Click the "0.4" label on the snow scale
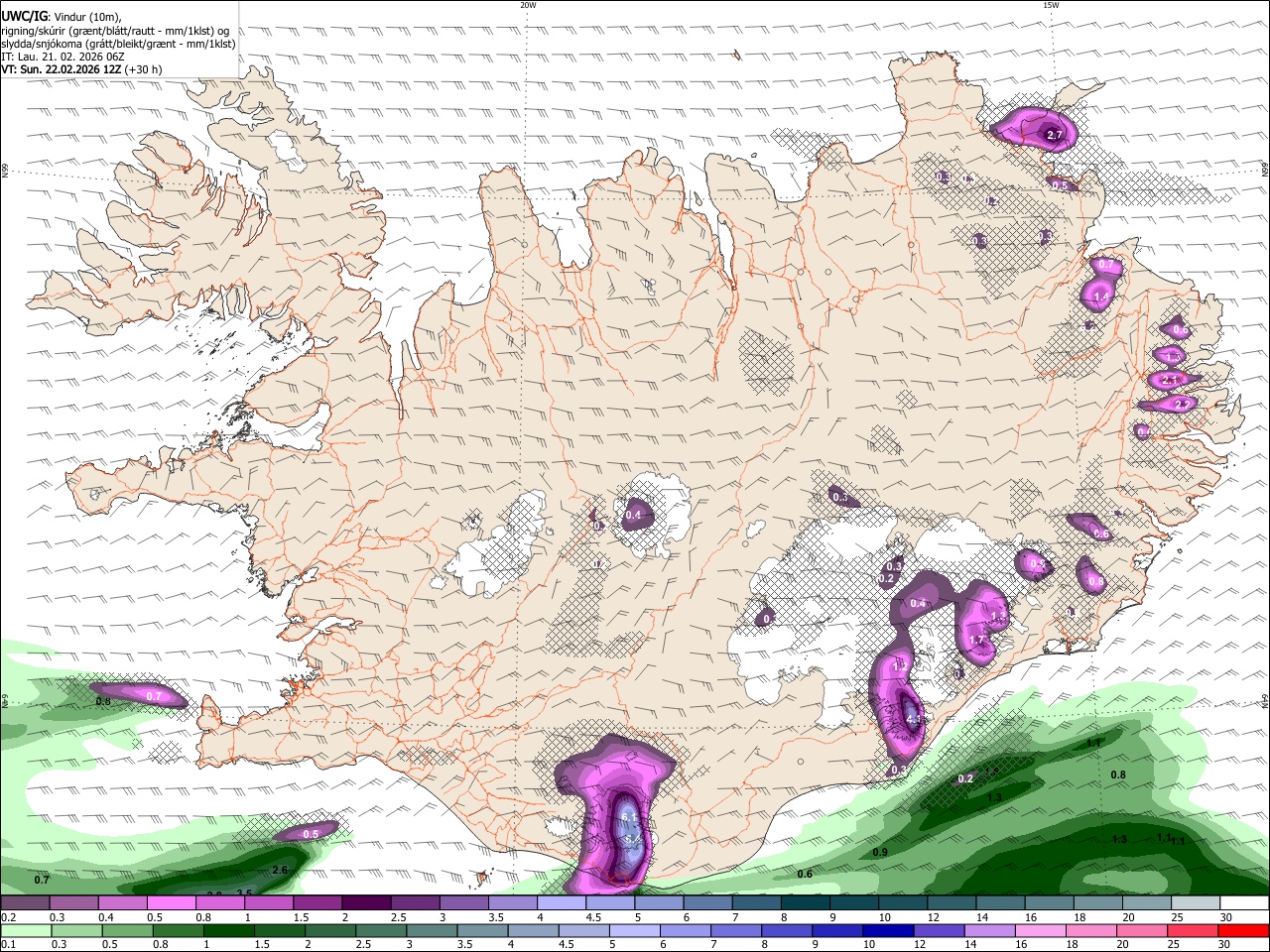The height and width of the screenshot is (952, 1270). point(106,917)
